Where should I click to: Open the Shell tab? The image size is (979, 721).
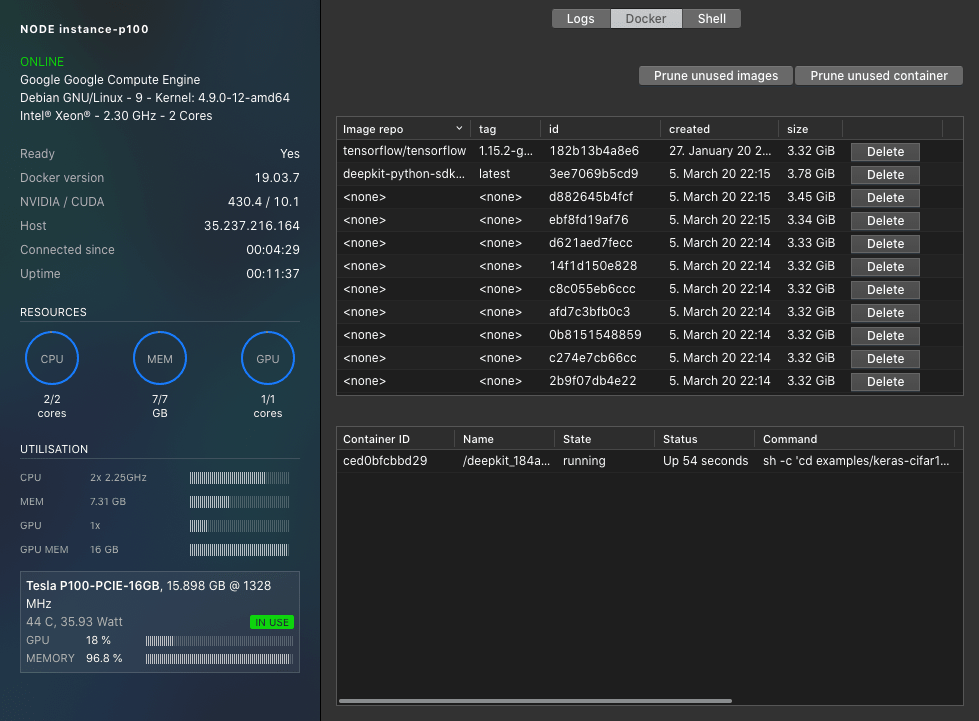[711, 19]
